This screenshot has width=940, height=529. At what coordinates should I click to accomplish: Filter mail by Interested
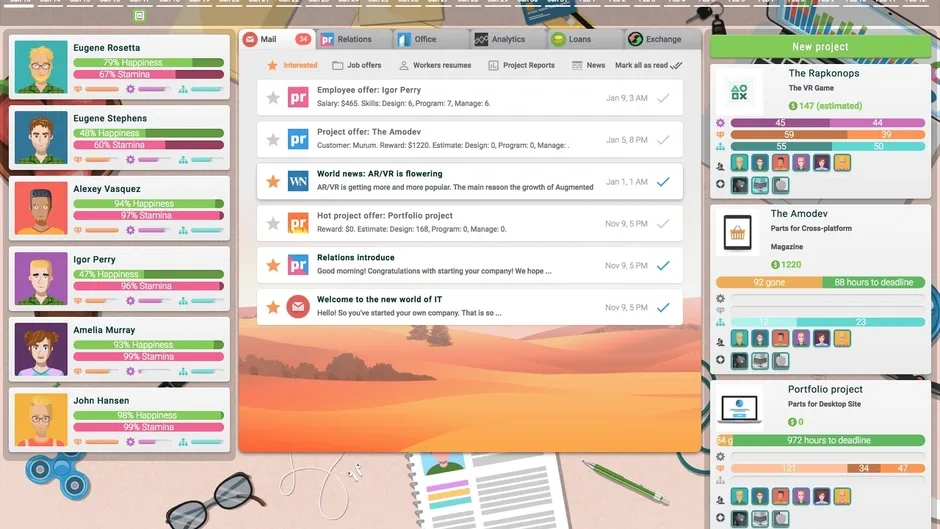tap(292, 65)
